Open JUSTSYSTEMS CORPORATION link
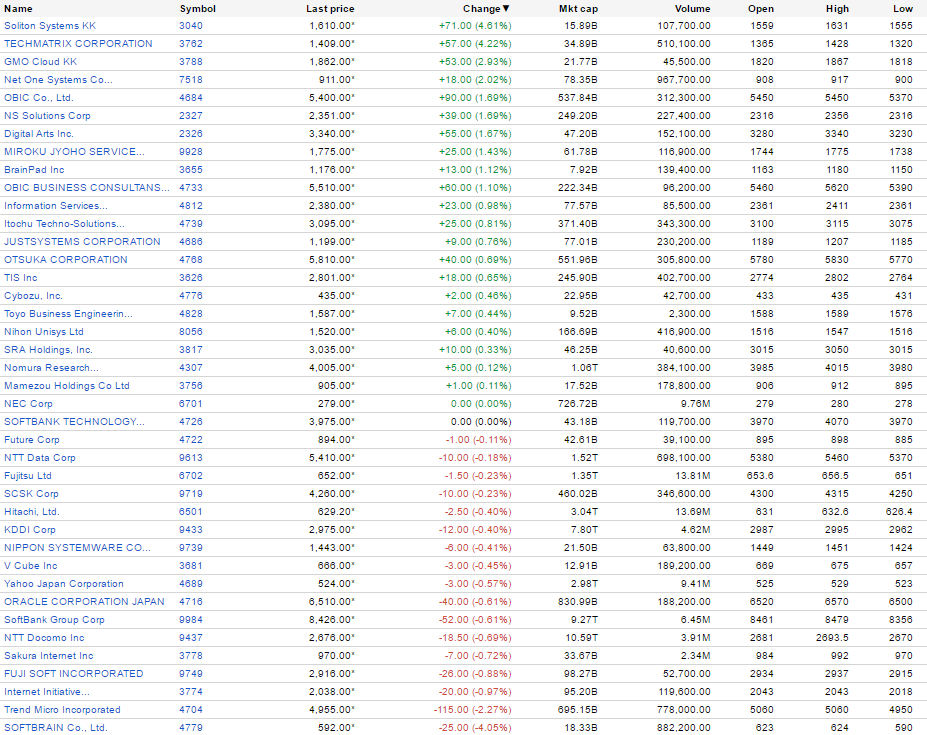This screenshot has height=735, width=927. pyautogui.click(x=82, y=242)
